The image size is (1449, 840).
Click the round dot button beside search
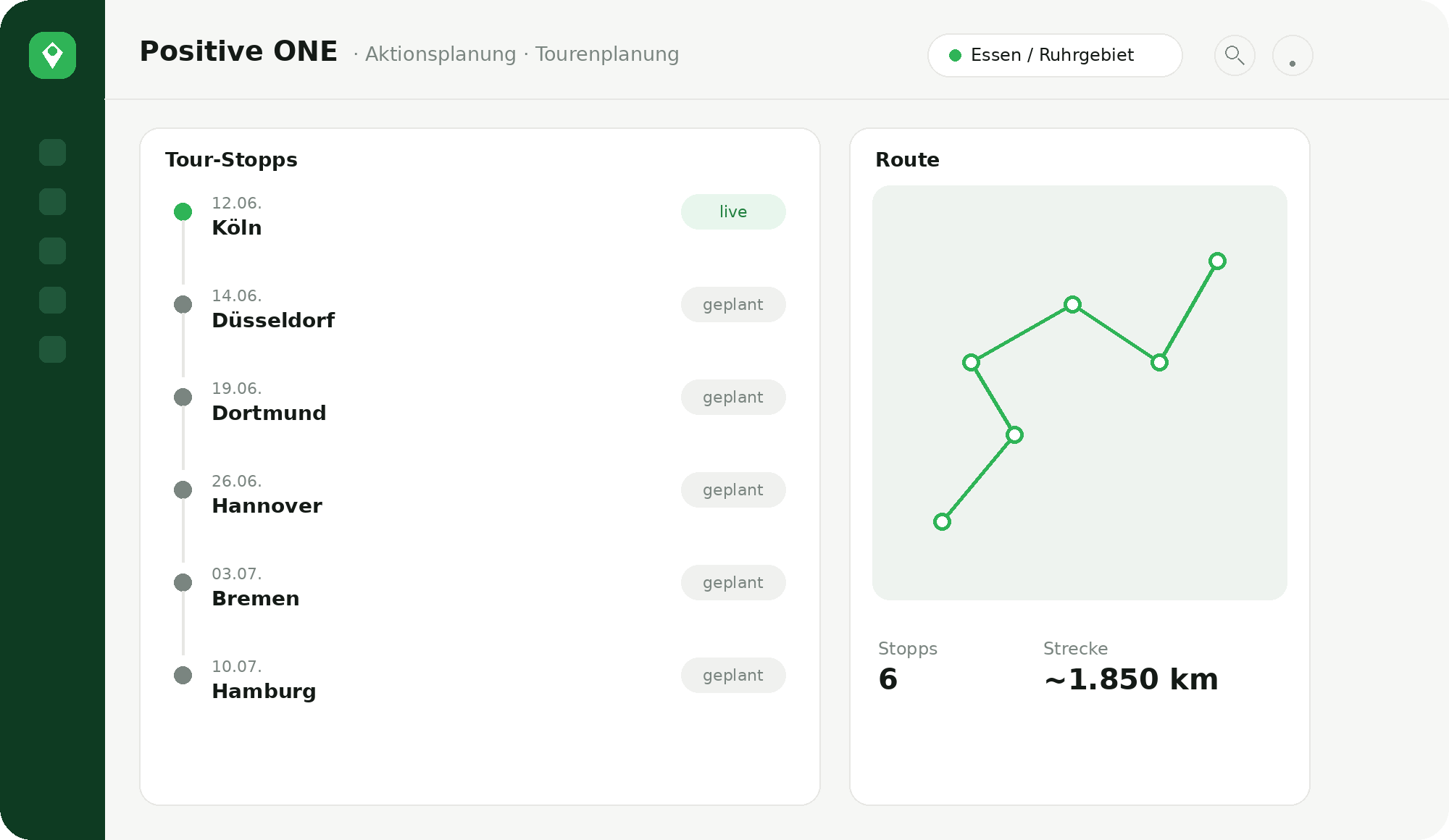click(1293, 55)
